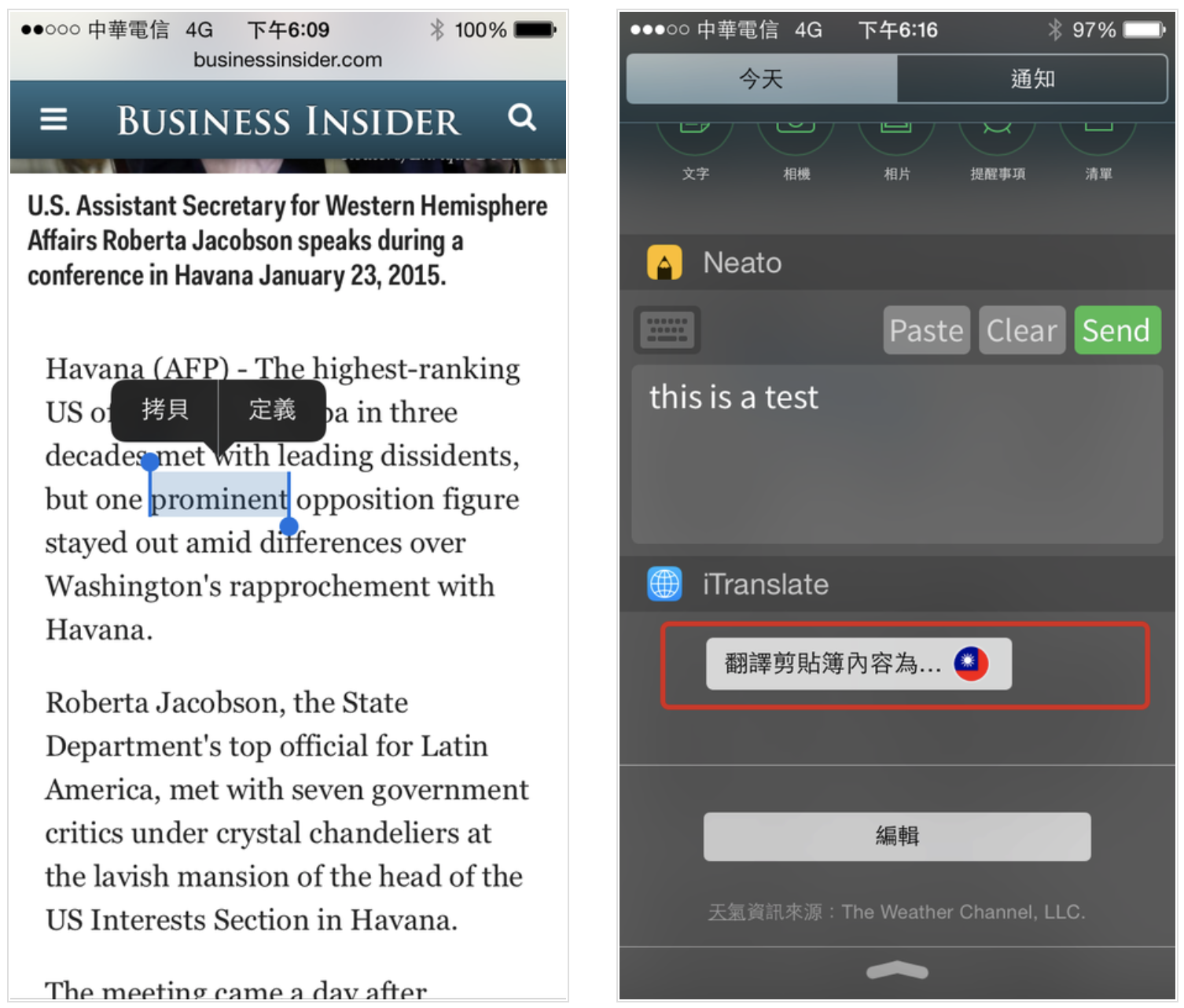Tap the Neato keyboard icon button
The width and height of the screenshot is (1184, 1008).
pos(667,329)
